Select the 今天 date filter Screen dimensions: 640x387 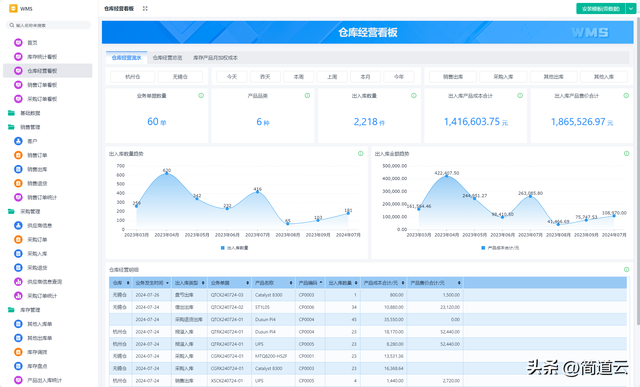point(232,77)
